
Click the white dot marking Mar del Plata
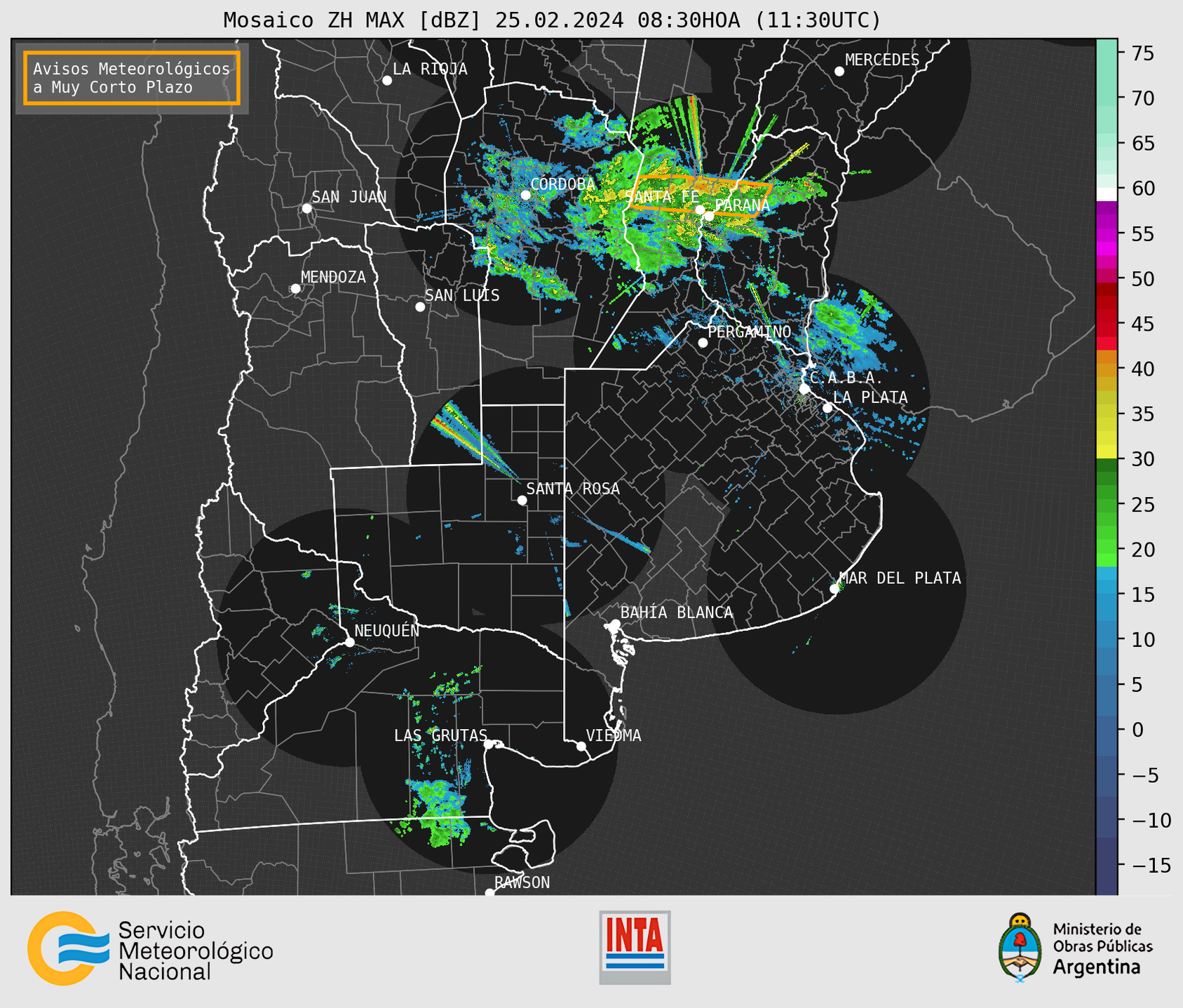click(834, 589)
